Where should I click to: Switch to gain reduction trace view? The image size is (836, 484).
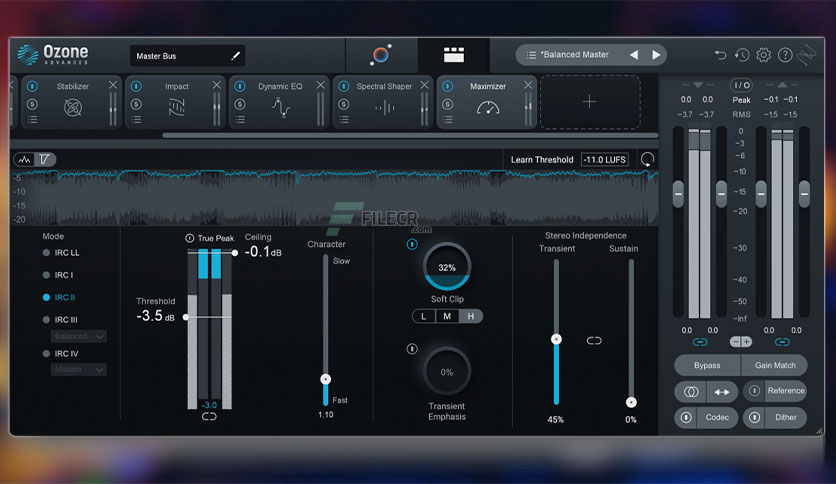pyautogui.click(x=45, y=159)
